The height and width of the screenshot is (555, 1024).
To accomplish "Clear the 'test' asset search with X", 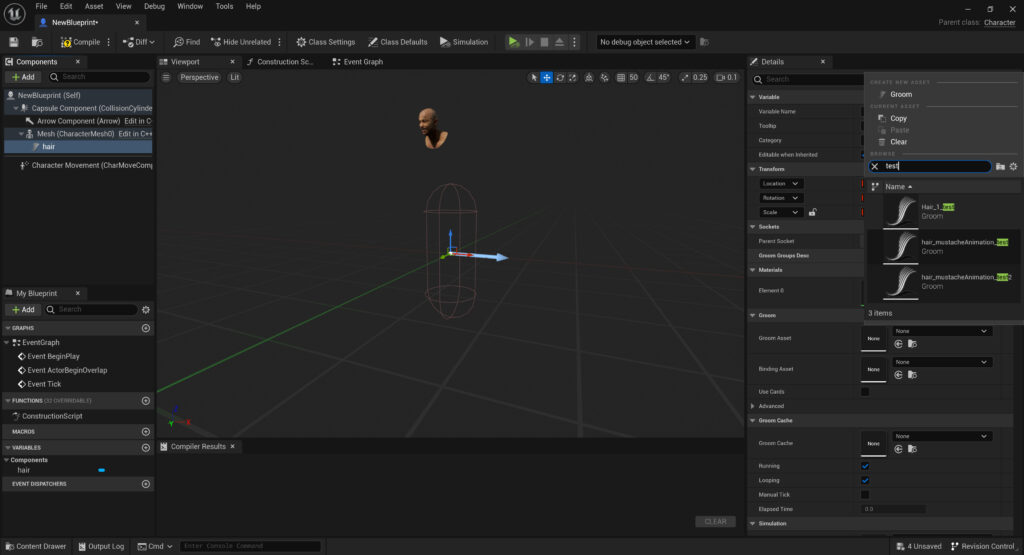I will [875, 167].
